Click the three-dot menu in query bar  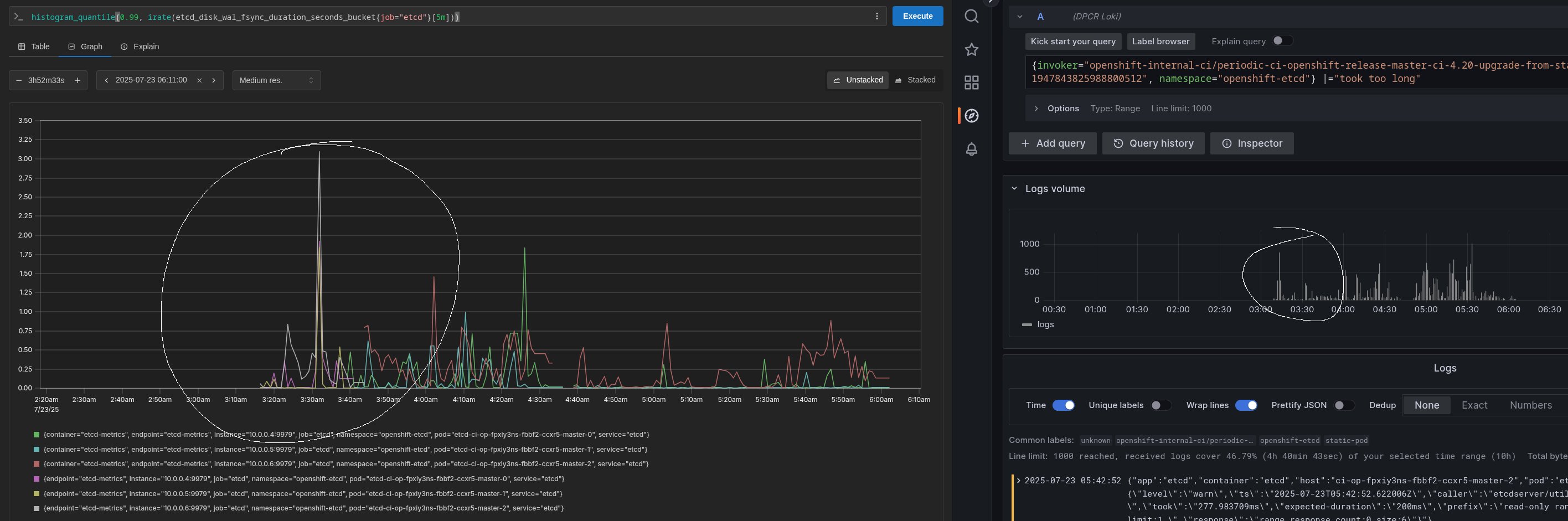[876, 17]
